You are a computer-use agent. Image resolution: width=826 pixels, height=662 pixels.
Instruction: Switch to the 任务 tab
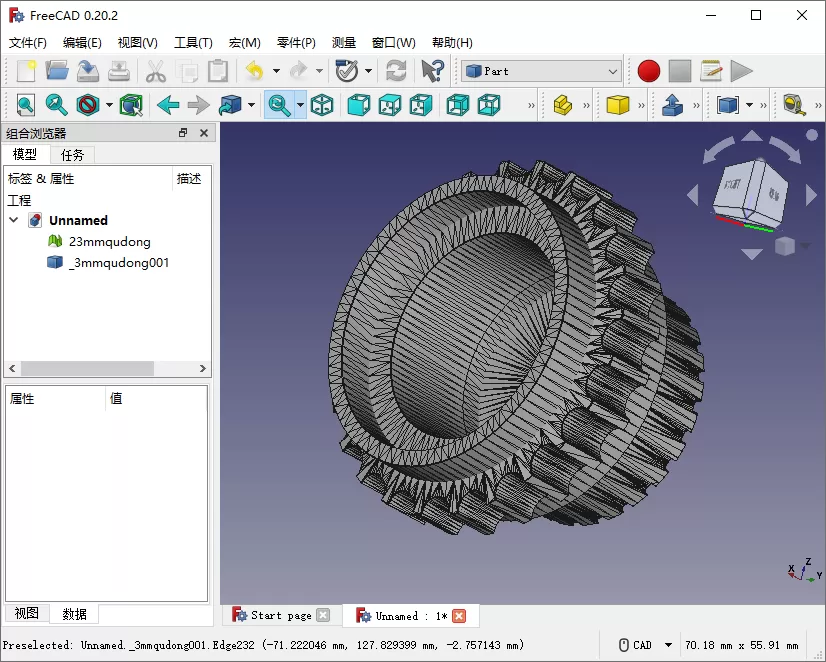(x=71, y=155)
